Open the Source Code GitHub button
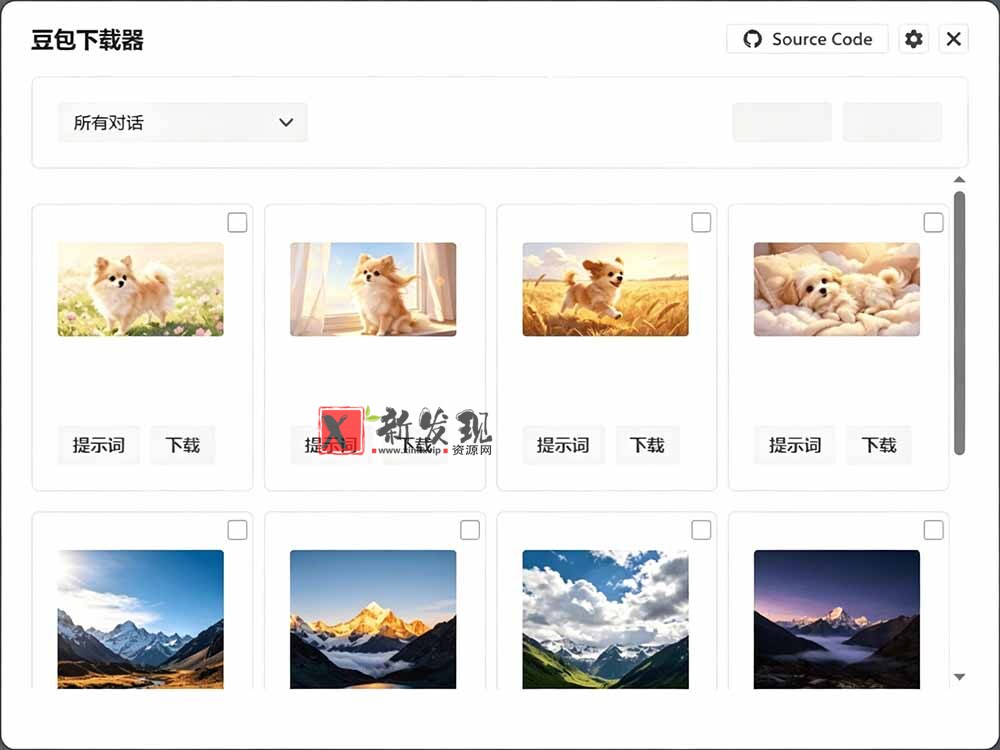The height and width of the screenshot is (750, 1000). pyautogui.click(x=807, y=39)
